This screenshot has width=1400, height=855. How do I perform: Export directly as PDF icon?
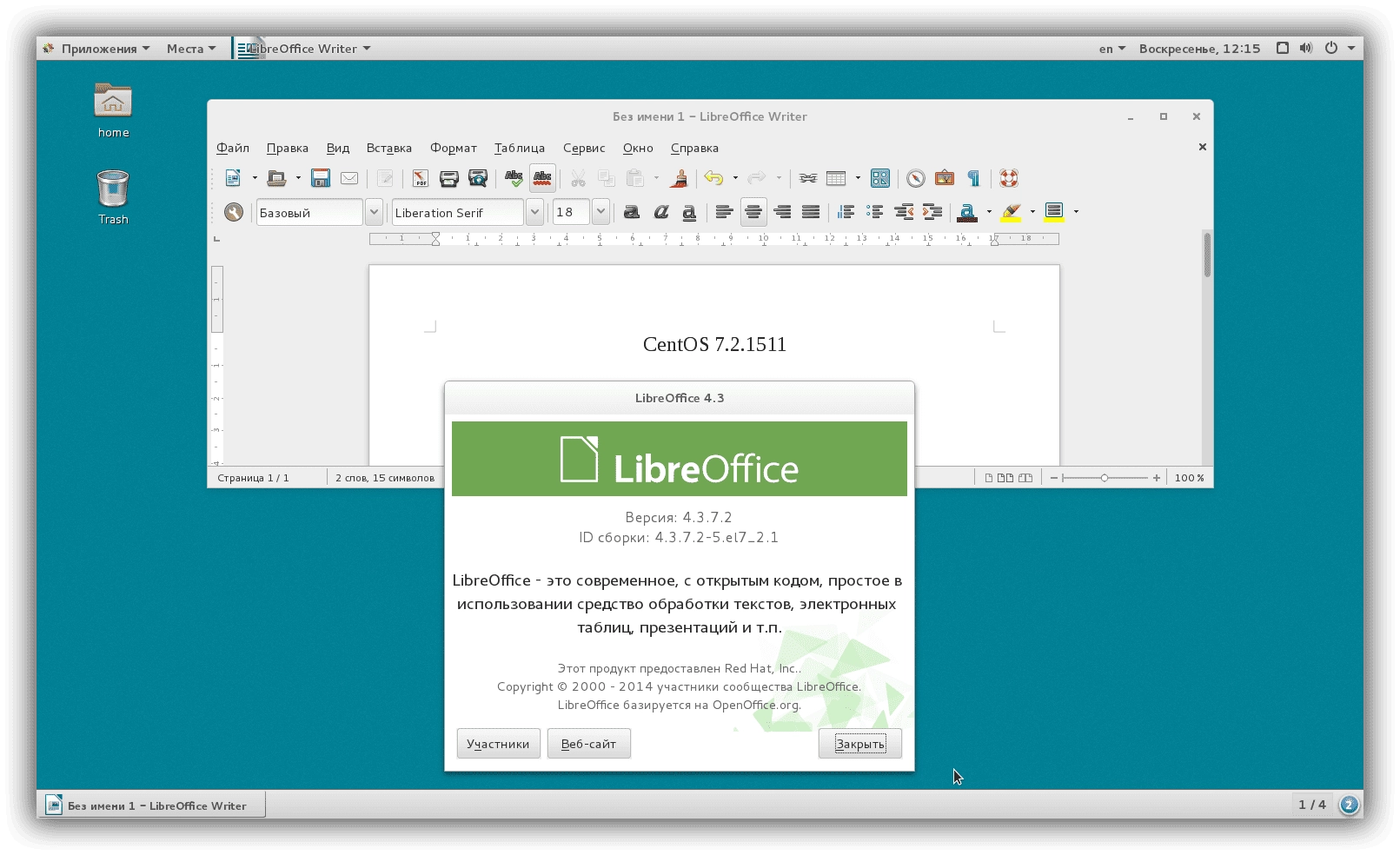coord(421,178)
